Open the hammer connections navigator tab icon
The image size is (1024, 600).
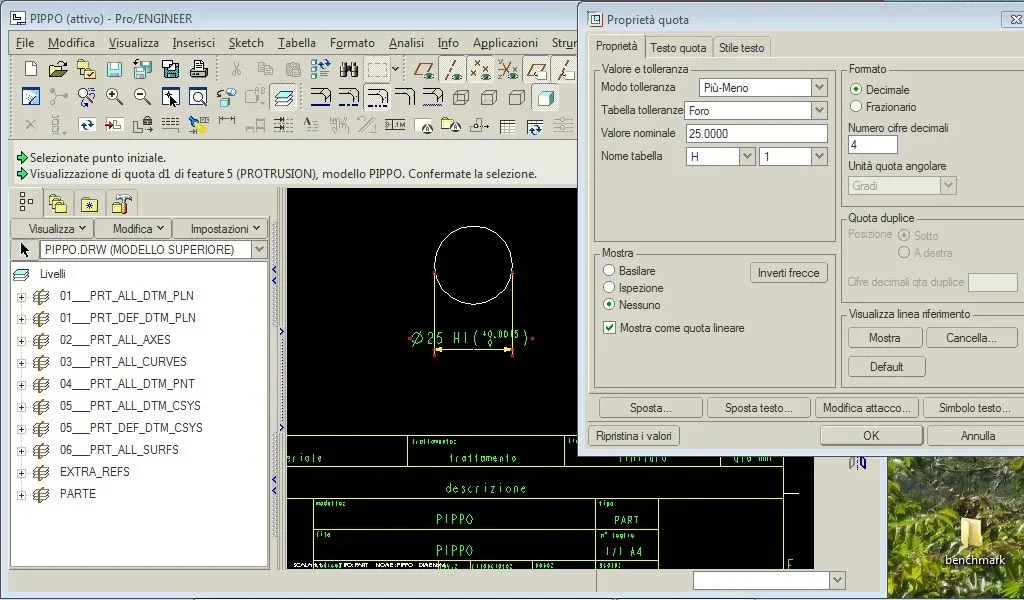point(121,204)
